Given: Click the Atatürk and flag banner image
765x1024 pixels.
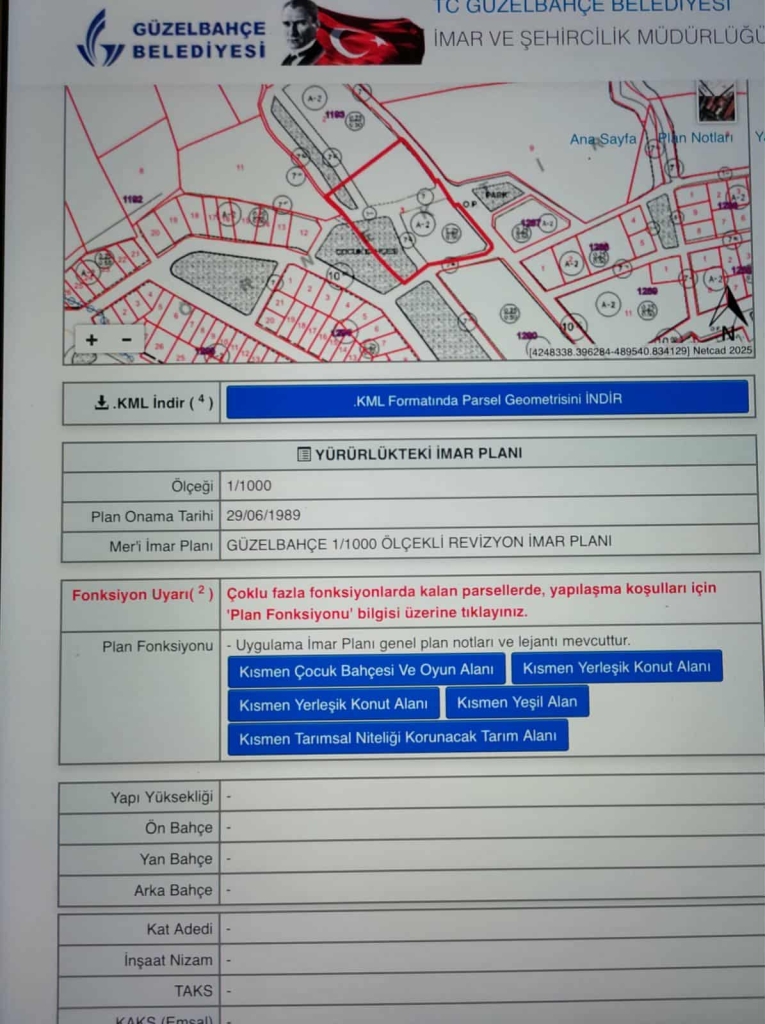Looking at the screenshot, I should (352, 33).
